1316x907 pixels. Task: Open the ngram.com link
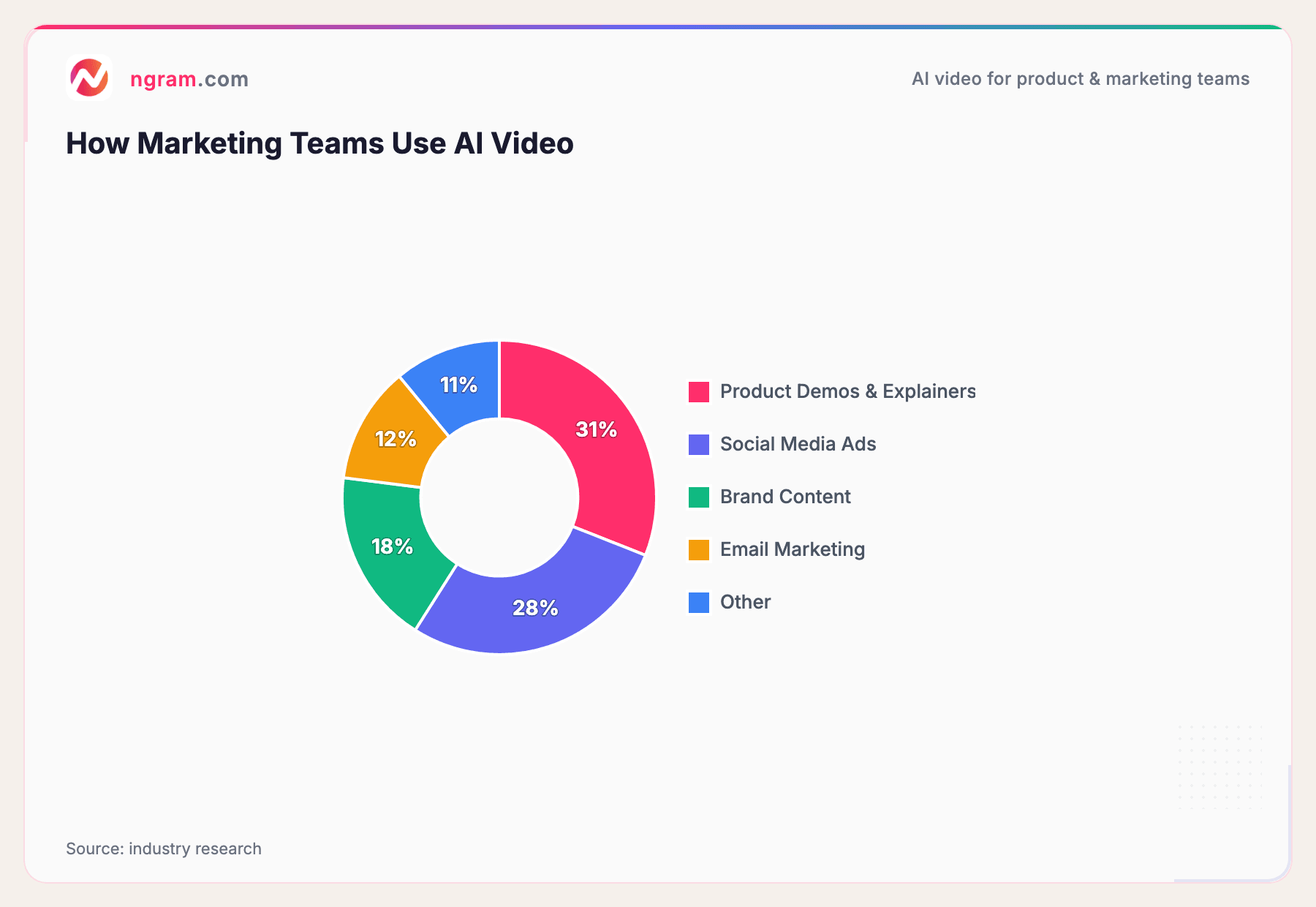click(189, 79)
